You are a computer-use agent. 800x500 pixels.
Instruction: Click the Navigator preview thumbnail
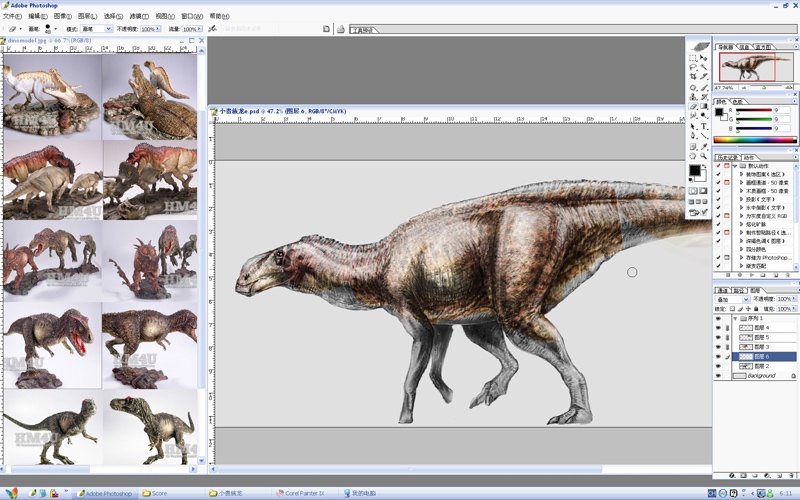[x=754, y=68]
